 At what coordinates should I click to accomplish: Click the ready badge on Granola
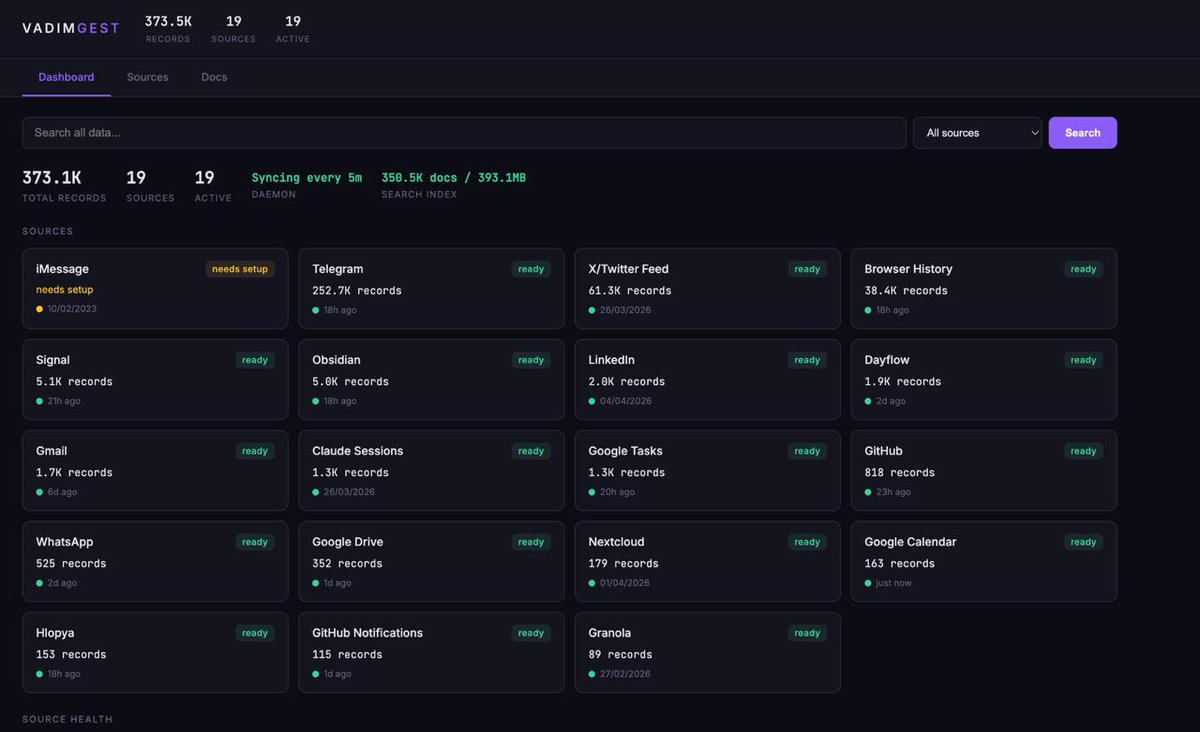point(807,633)
